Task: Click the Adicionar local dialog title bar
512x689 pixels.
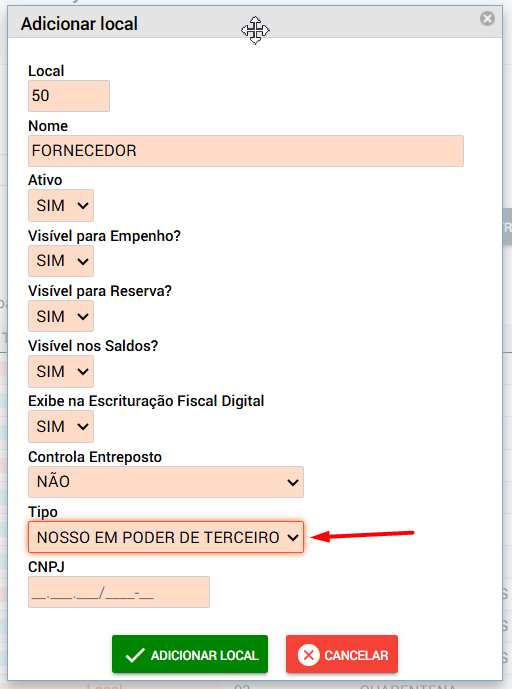Action: pyautogui.click(x=255, y=22)
